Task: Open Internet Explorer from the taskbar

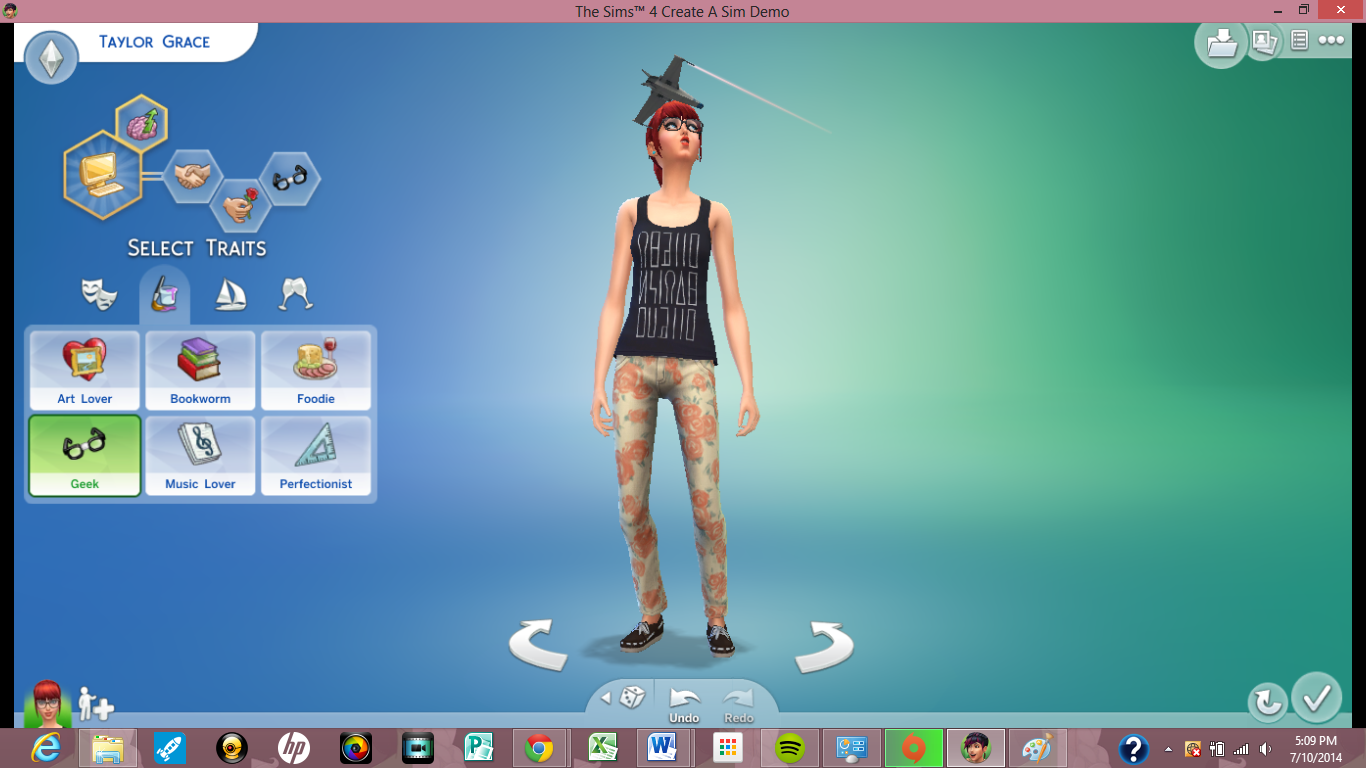Action: [x=45, y=748]
